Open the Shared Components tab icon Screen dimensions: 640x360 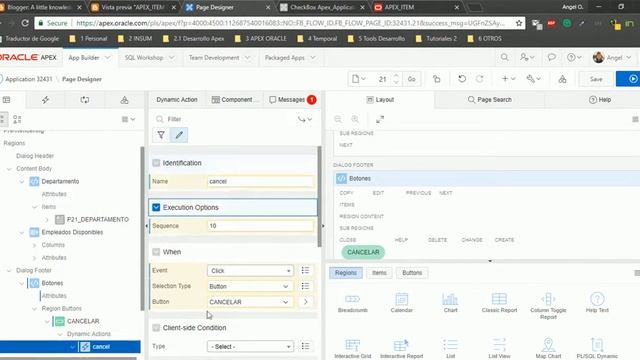pyautogui.click(x=124, y=100)
